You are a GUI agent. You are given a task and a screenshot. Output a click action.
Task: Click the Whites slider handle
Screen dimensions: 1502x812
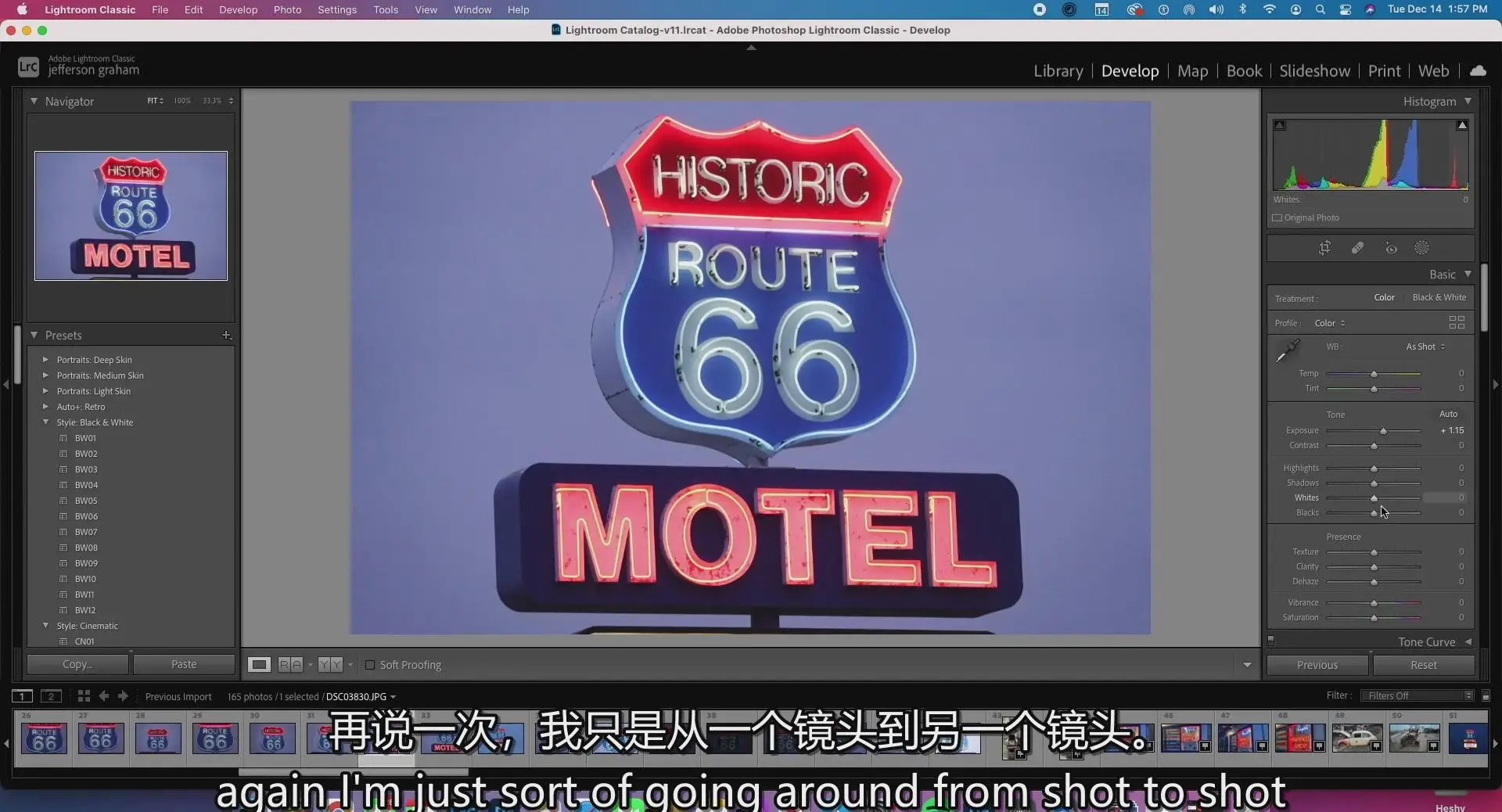tap(1374, 498)
